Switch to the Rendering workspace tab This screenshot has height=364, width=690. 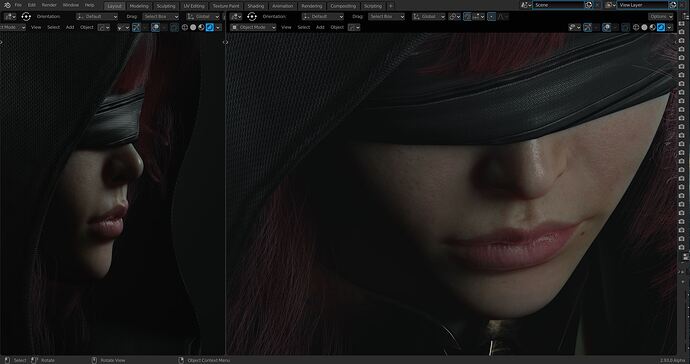[x=312, y=6]
